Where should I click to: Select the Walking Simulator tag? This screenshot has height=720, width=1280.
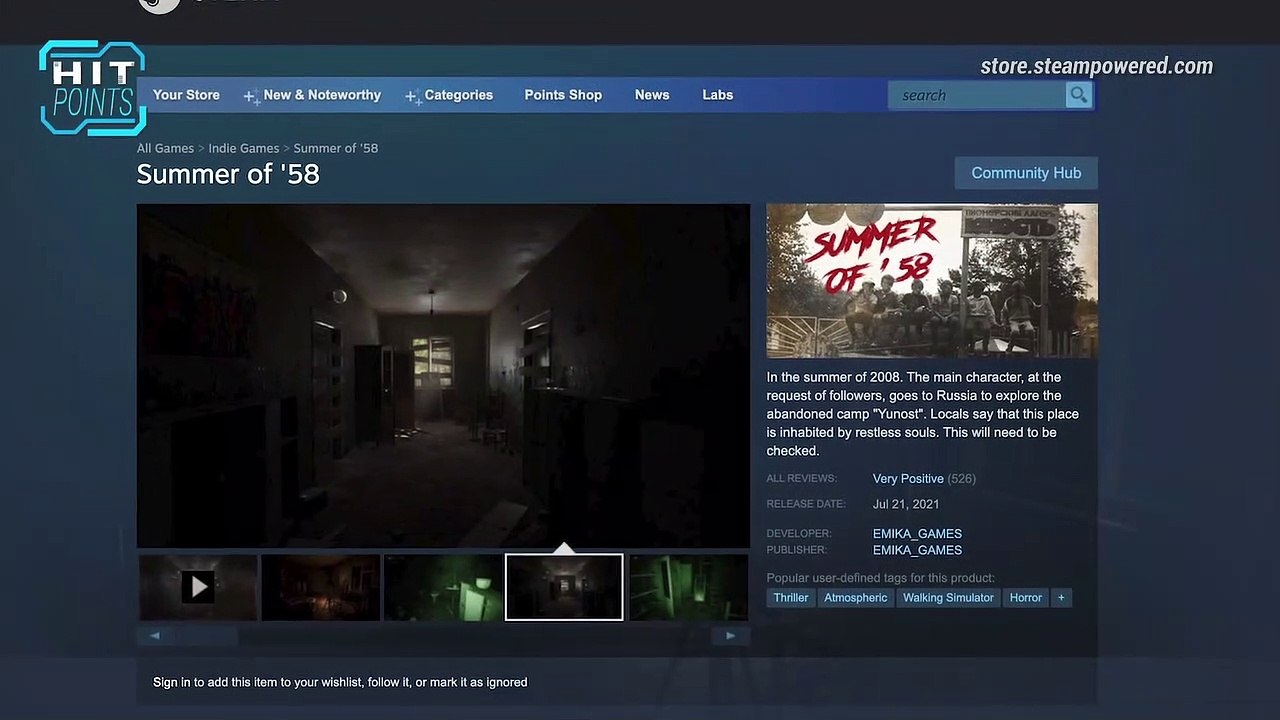point(948,598)
